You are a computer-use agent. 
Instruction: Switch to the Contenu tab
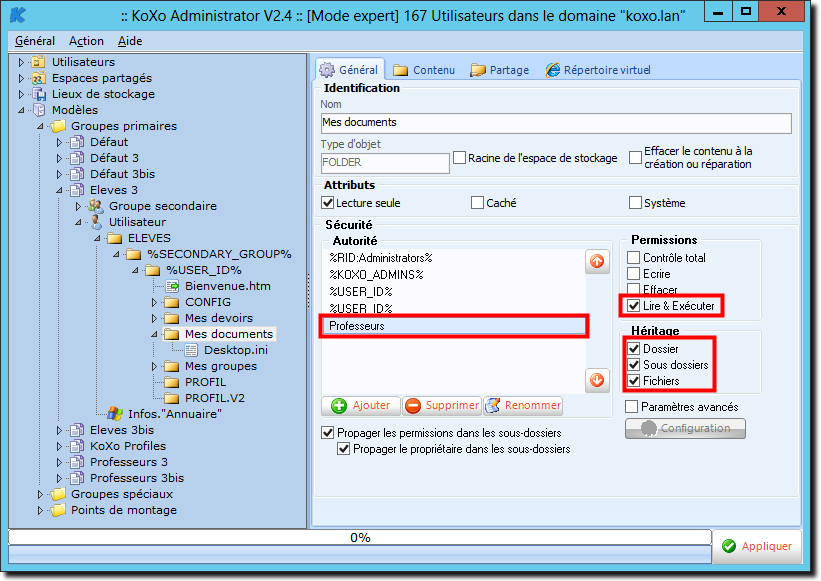424,70
